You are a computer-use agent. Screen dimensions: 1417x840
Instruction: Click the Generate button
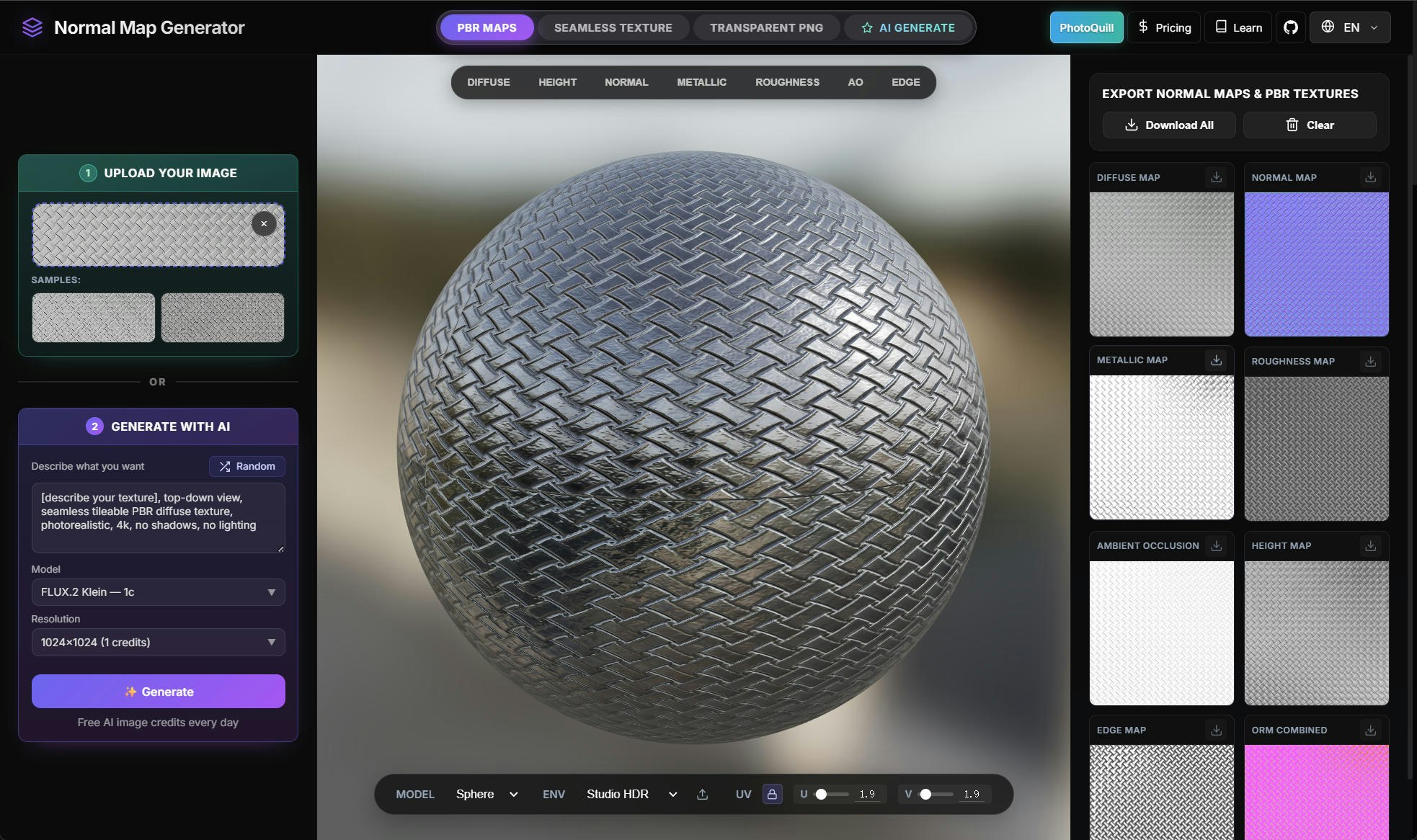click(x=158, y=691)
